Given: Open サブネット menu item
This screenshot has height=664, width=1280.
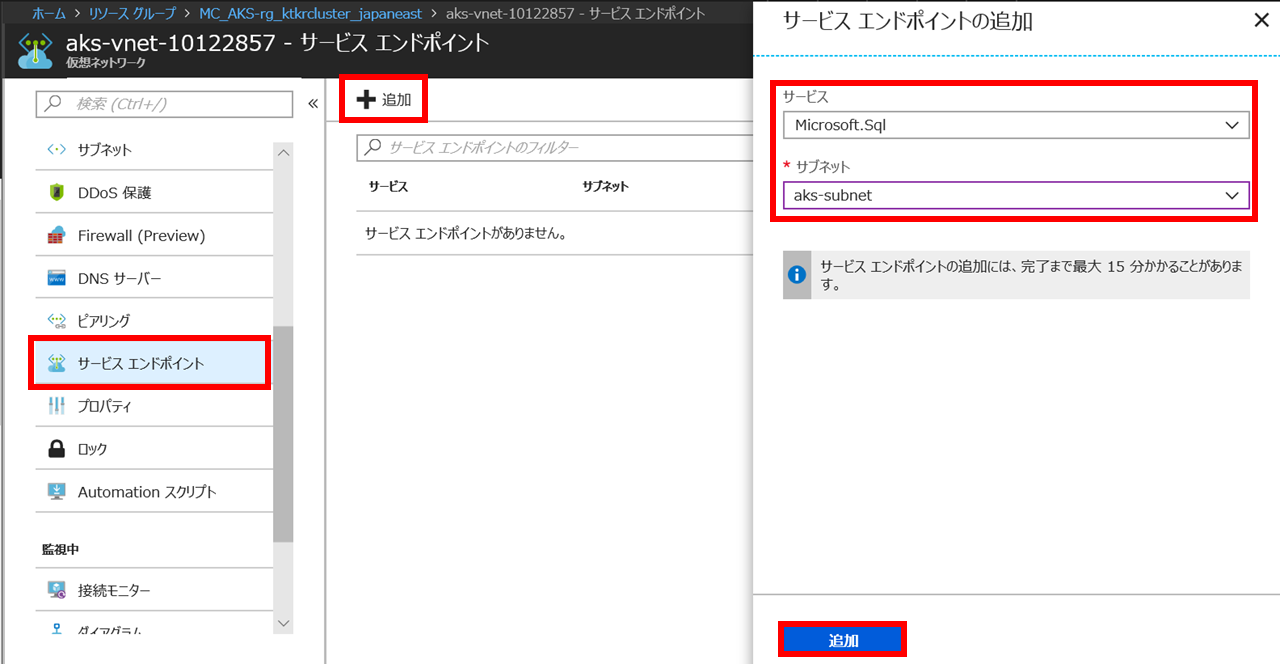Looking at the screenshot, I should 154,150.
